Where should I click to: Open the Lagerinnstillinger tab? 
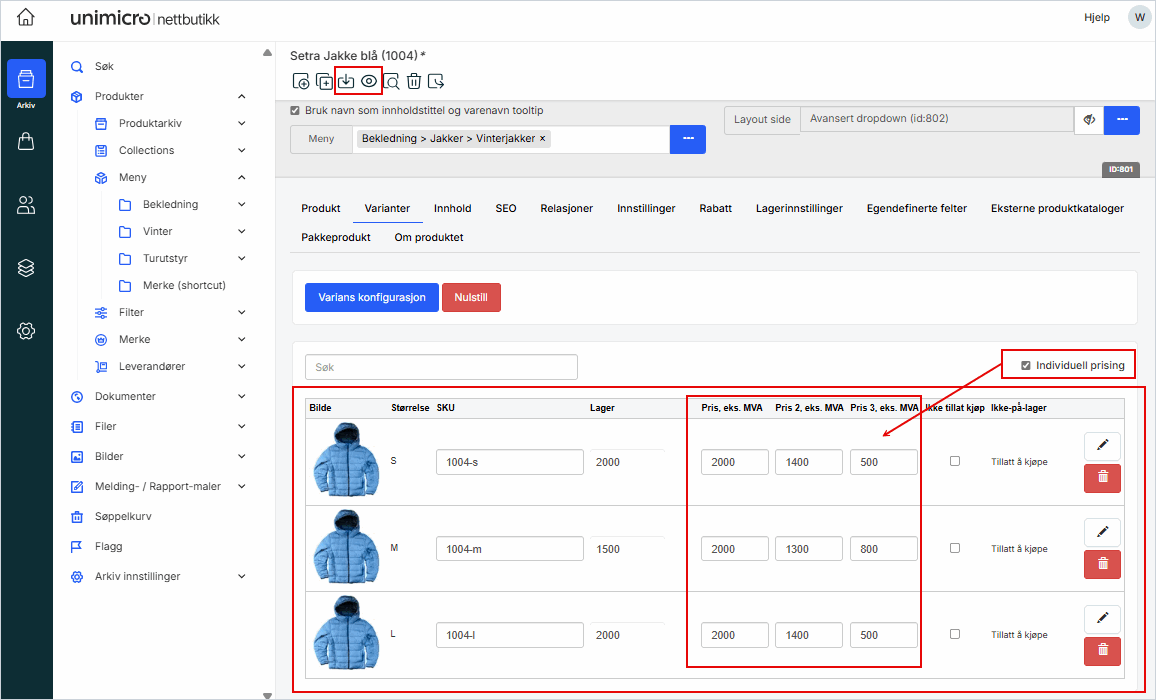799,209
